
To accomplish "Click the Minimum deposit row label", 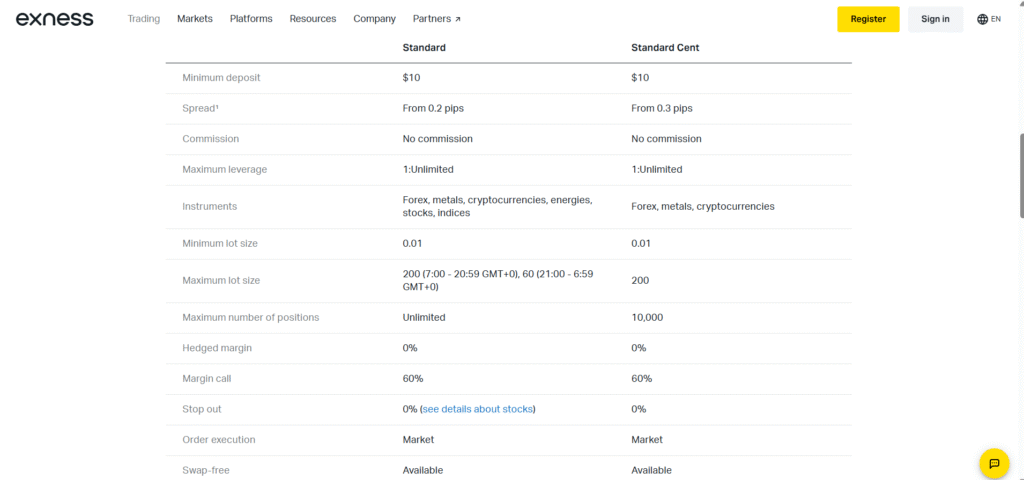I will click(x=221, y=78).
